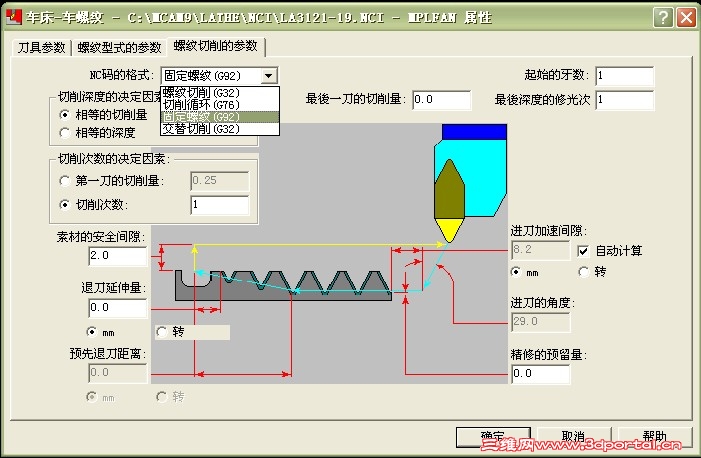701x458 pixels.
Task: Select the 相等的切削量 radio button
Action: tap(64, 115)
